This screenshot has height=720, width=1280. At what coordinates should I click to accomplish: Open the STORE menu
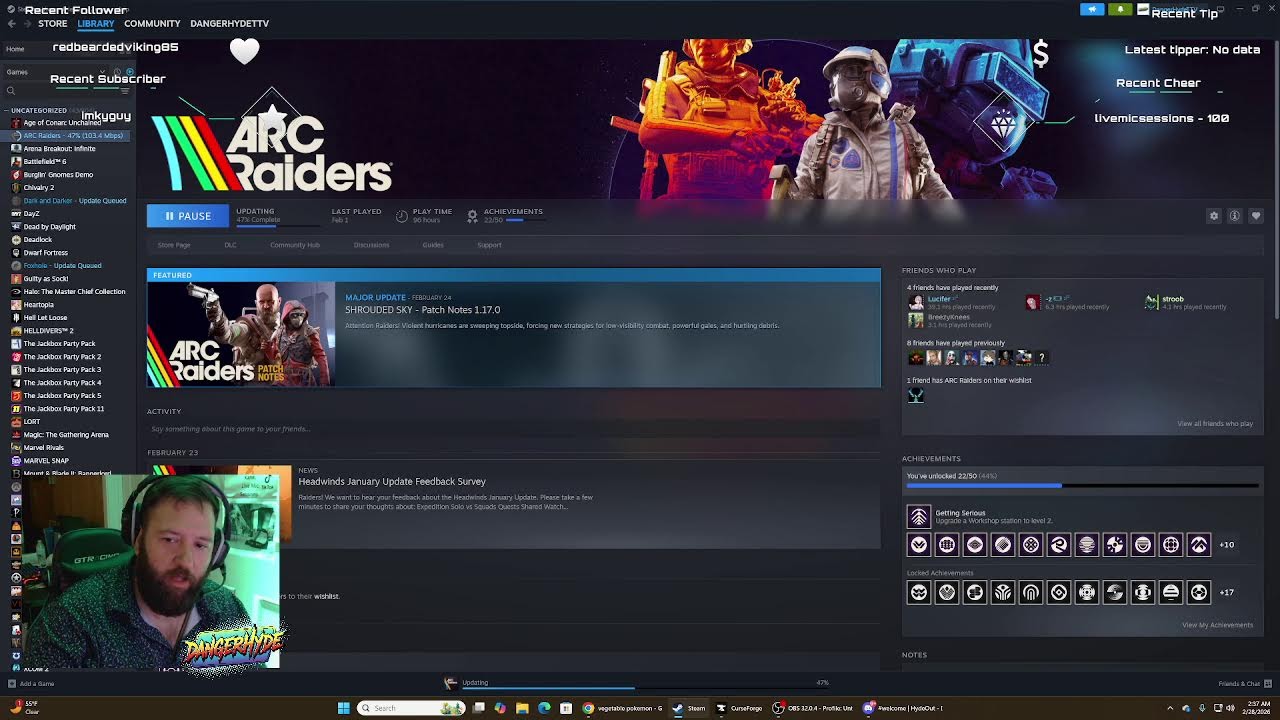click(x=53, y=23)
